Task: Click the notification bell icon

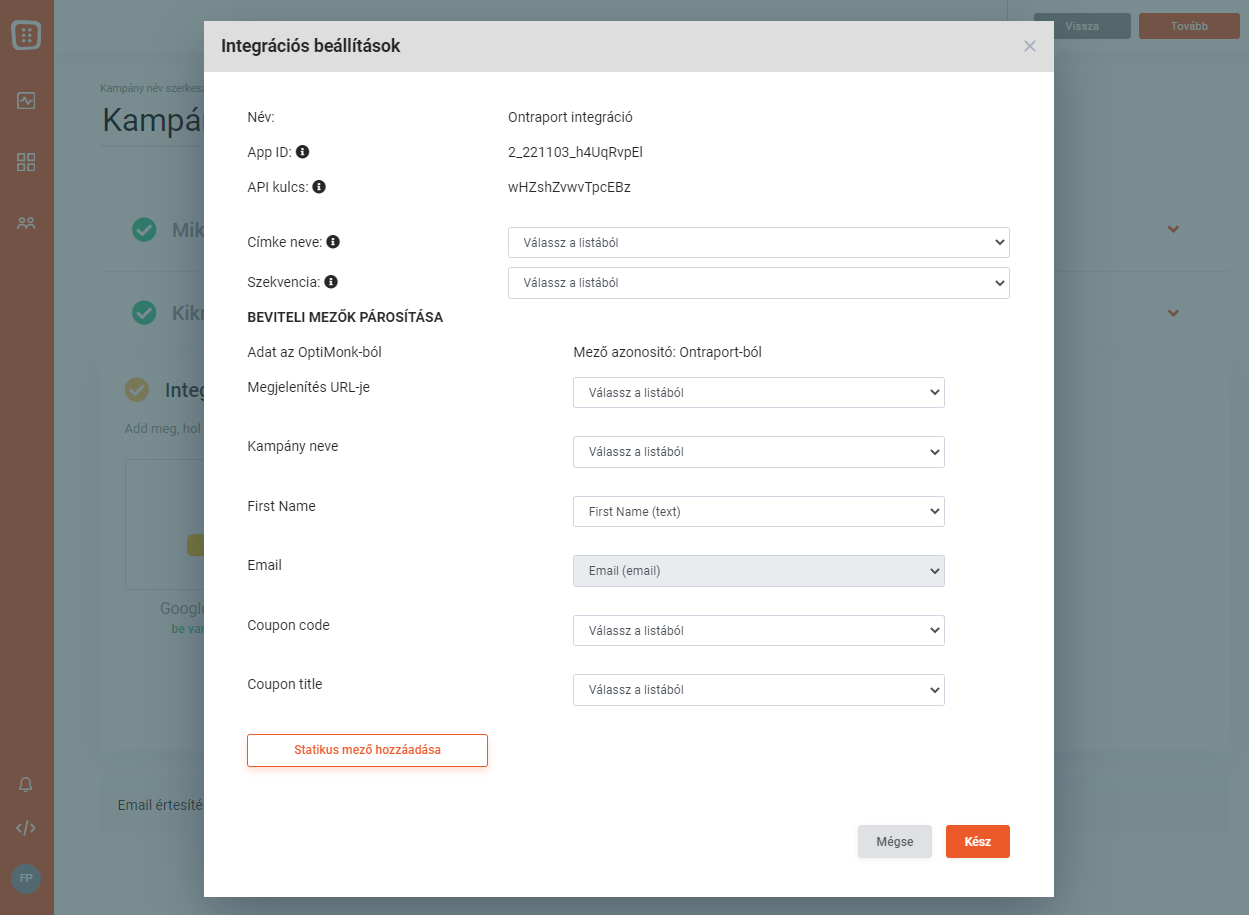Action: pyautogui.click(x=26, y=785)
